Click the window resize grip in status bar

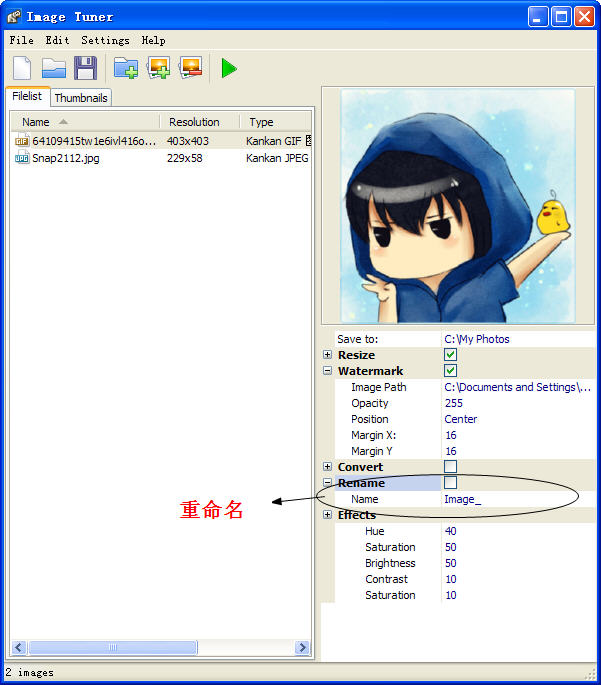[590, 674]
